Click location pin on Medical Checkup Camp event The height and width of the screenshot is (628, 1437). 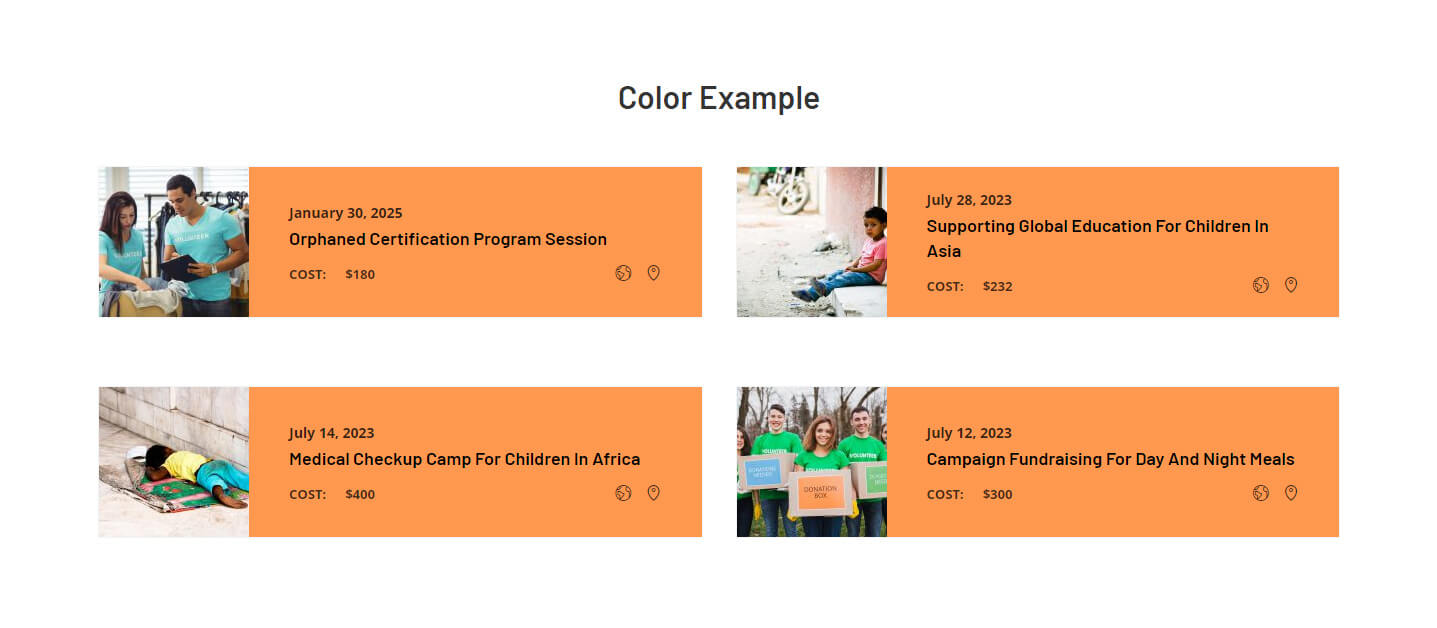tap(653, 493)
